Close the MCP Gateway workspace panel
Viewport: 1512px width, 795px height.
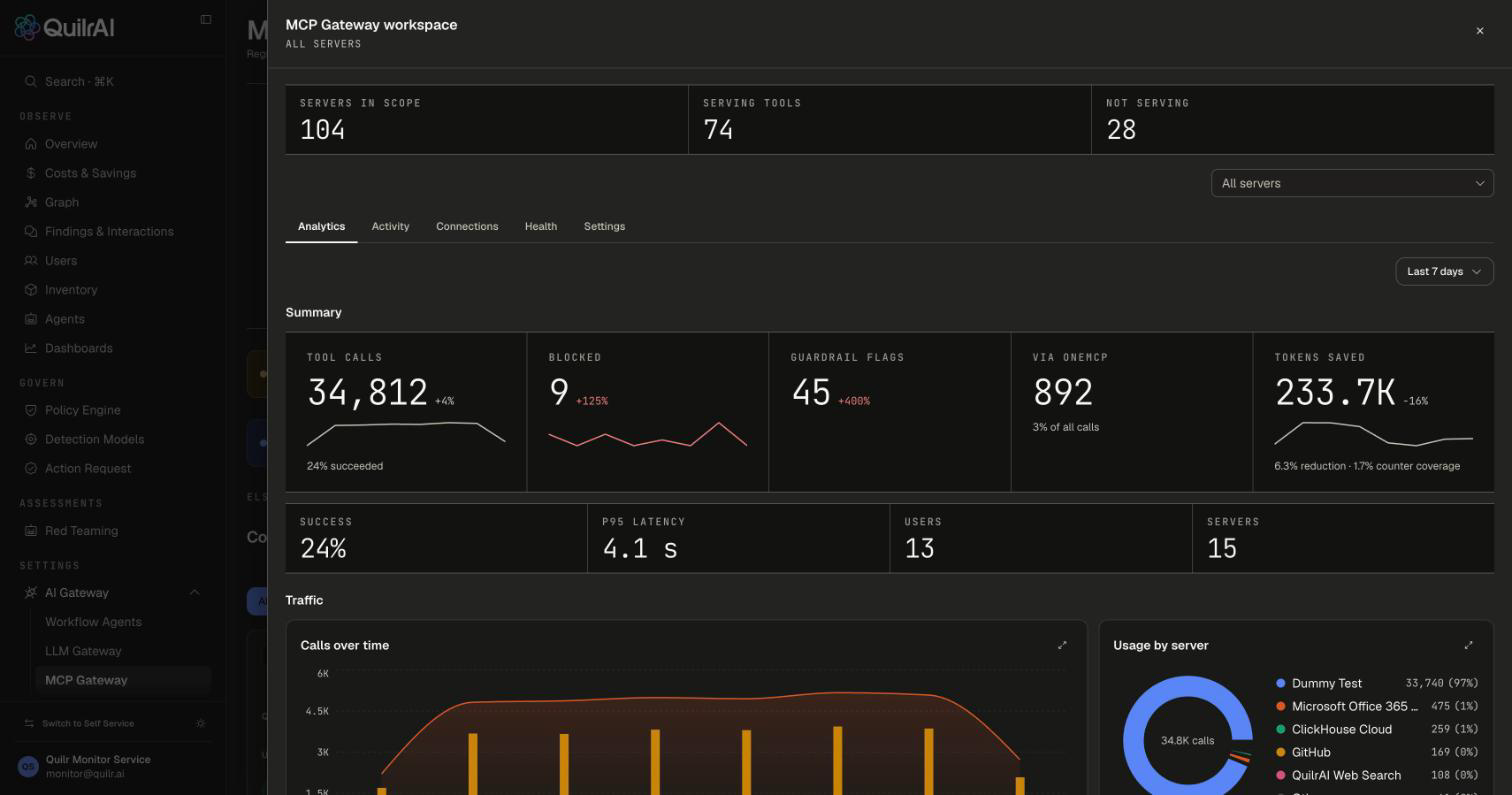coord(1480,31)
